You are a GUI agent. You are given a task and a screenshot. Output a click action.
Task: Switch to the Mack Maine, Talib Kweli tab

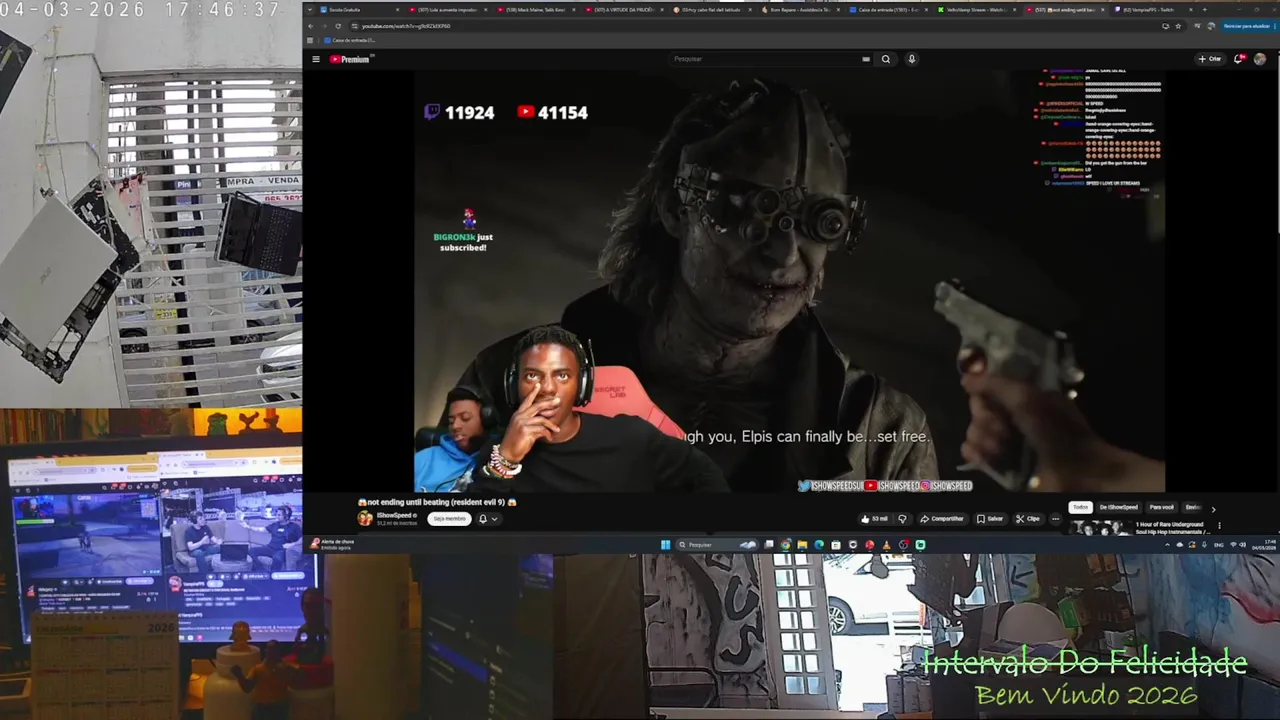click(535, 10)
